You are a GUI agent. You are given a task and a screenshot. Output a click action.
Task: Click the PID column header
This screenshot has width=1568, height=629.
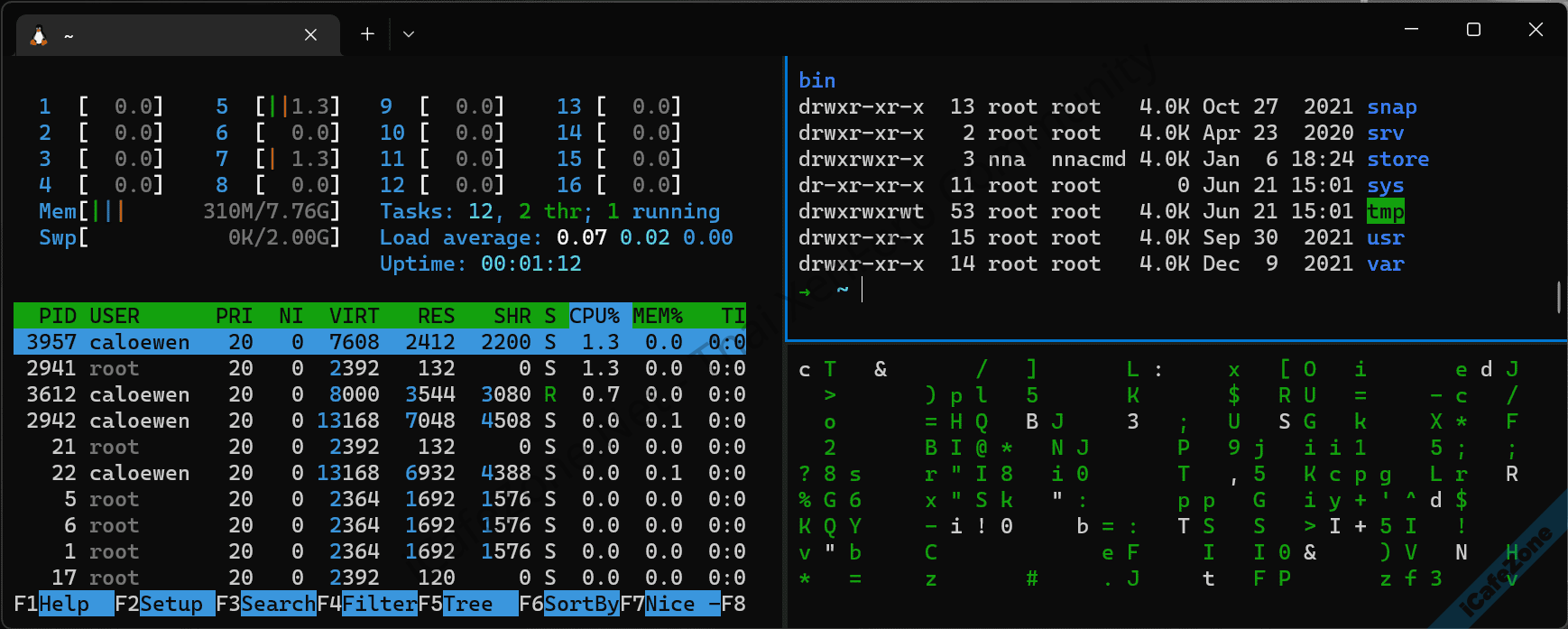(57, 316)
